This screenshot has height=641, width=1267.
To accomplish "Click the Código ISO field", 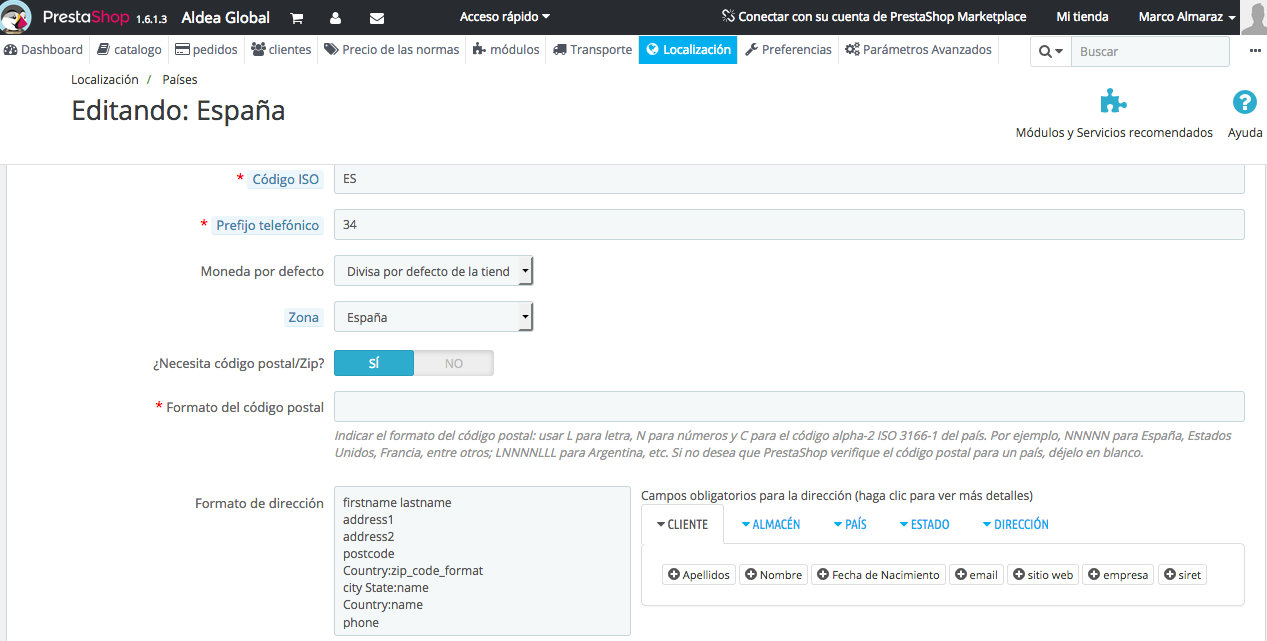I will click(x=789, y=179).
